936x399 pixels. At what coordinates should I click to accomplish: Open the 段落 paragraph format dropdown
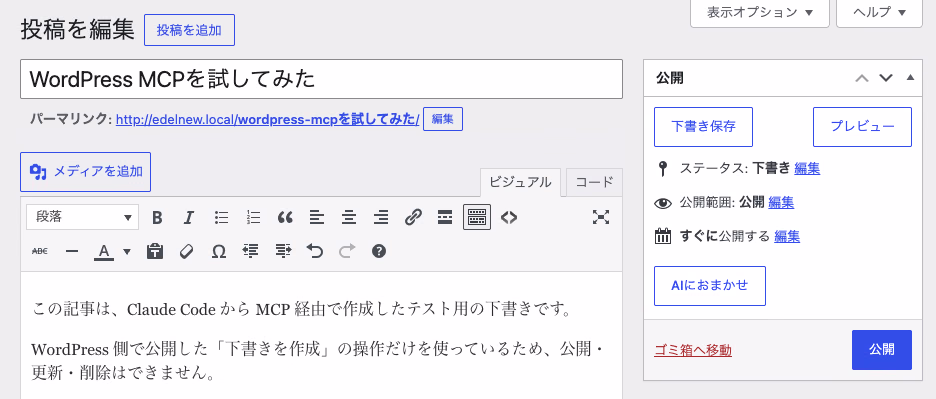point(82,217)
